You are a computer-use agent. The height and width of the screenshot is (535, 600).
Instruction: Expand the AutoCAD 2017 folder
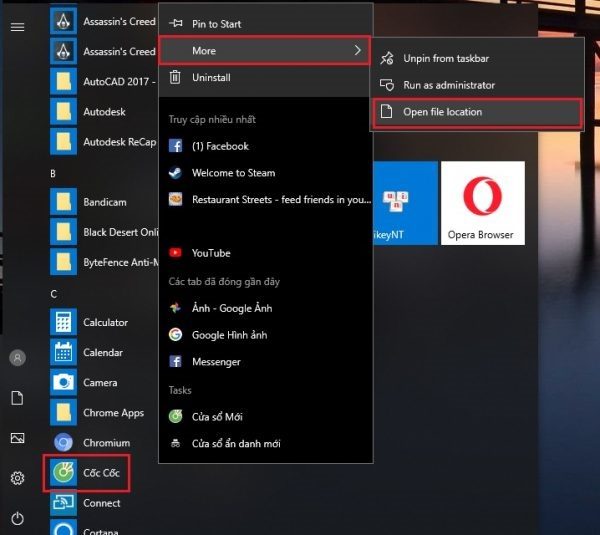[103, 82]
